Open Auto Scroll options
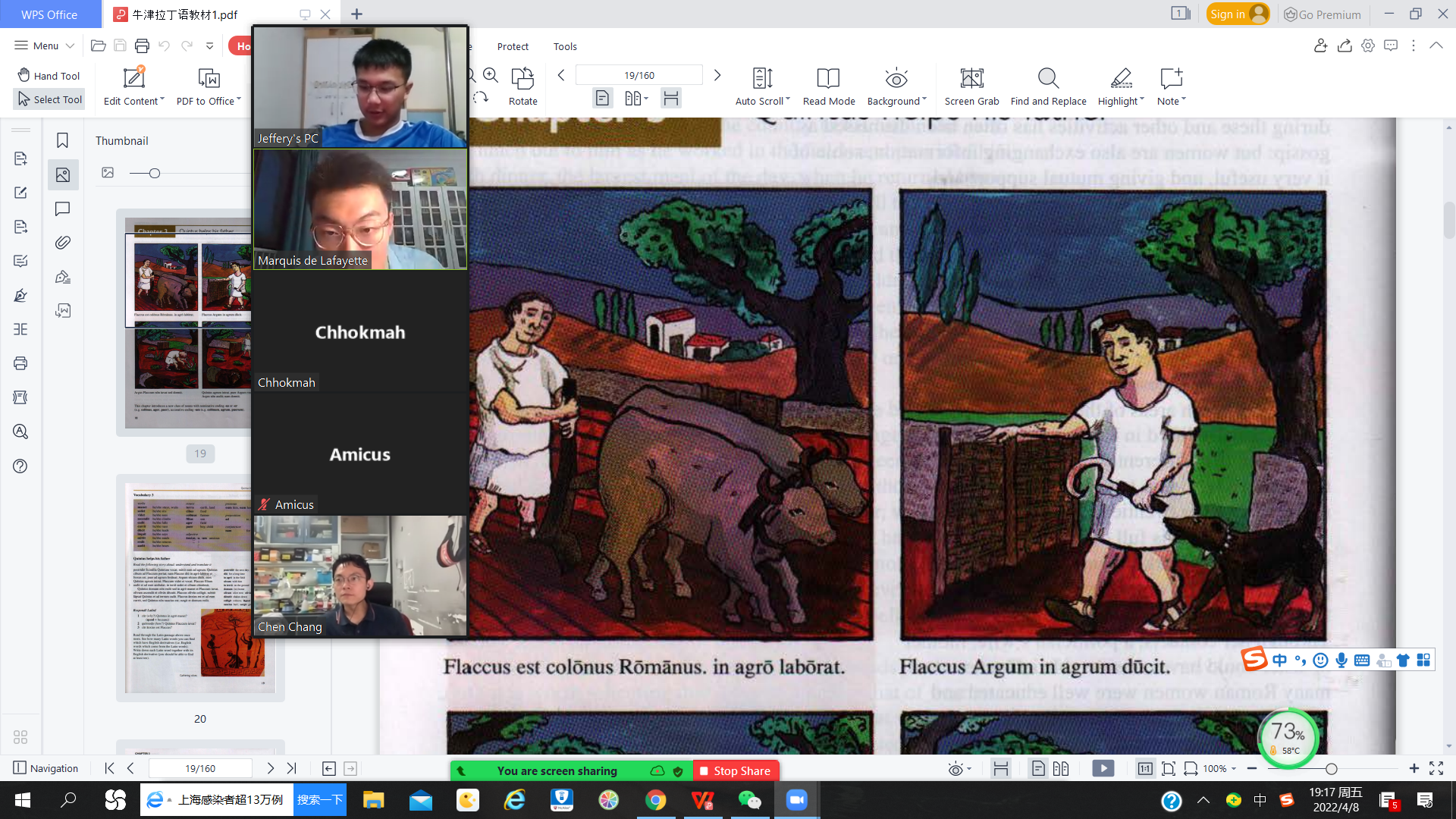Screen dimensions: 1456x819 pos(762,86)
